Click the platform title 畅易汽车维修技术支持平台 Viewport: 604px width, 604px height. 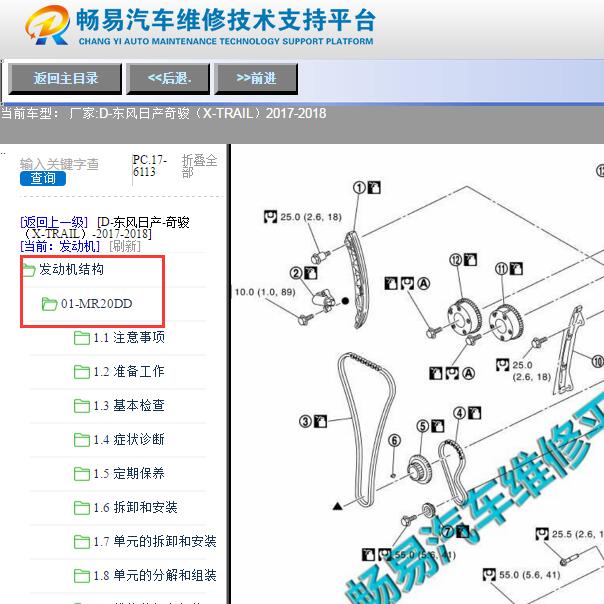point(226,20)
